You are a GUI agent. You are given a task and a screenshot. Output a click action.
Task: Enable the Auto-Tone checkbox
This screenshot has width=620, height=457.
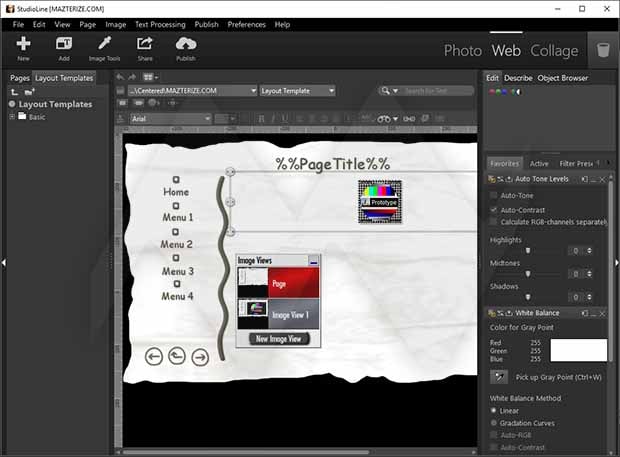(493, 195)
